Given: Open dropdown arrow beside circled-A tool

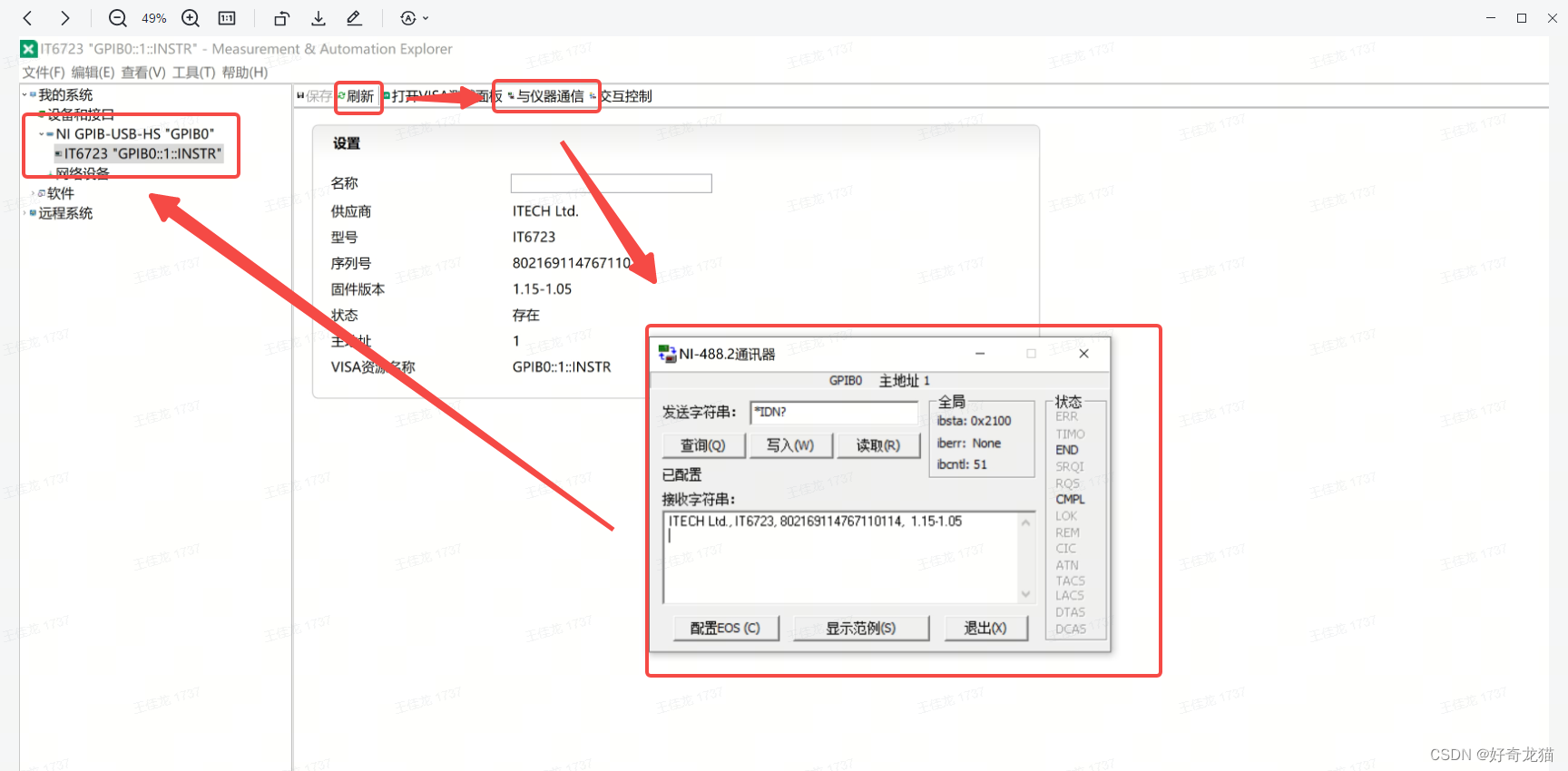Looking at the screenshot, I should point(426,18).
